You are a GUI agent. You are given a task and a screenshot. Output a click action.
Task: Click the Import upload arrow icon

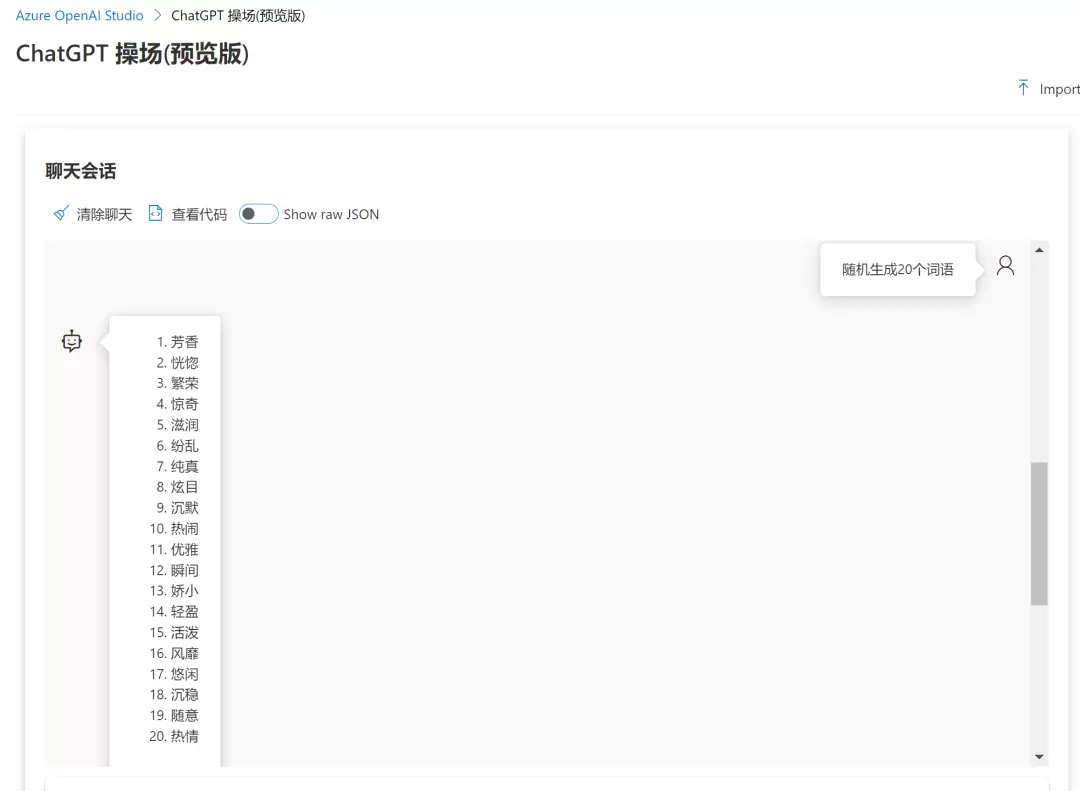(1023, 88)
